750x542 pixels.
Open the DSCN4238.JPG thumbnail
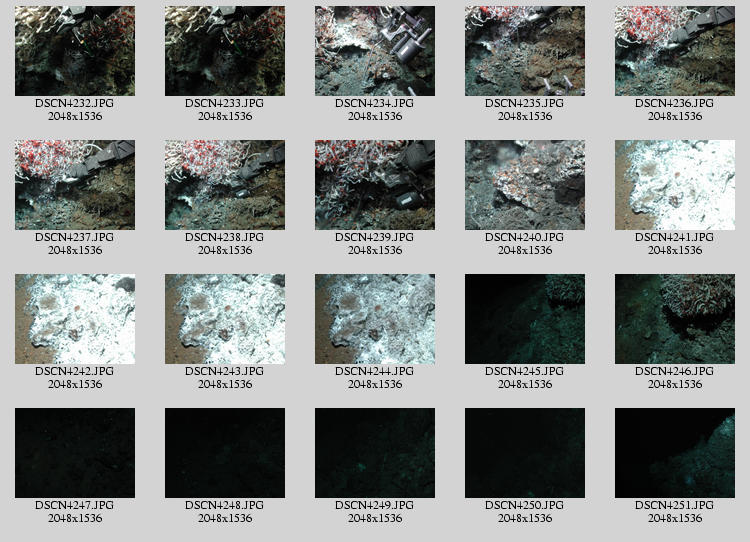click(x=225, y=185)
